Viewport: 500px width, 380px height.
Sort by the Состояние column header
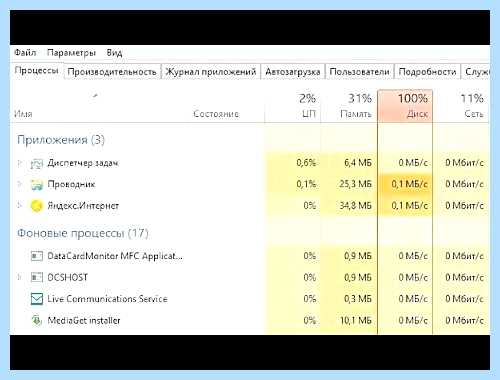click(x=216, y=114)
